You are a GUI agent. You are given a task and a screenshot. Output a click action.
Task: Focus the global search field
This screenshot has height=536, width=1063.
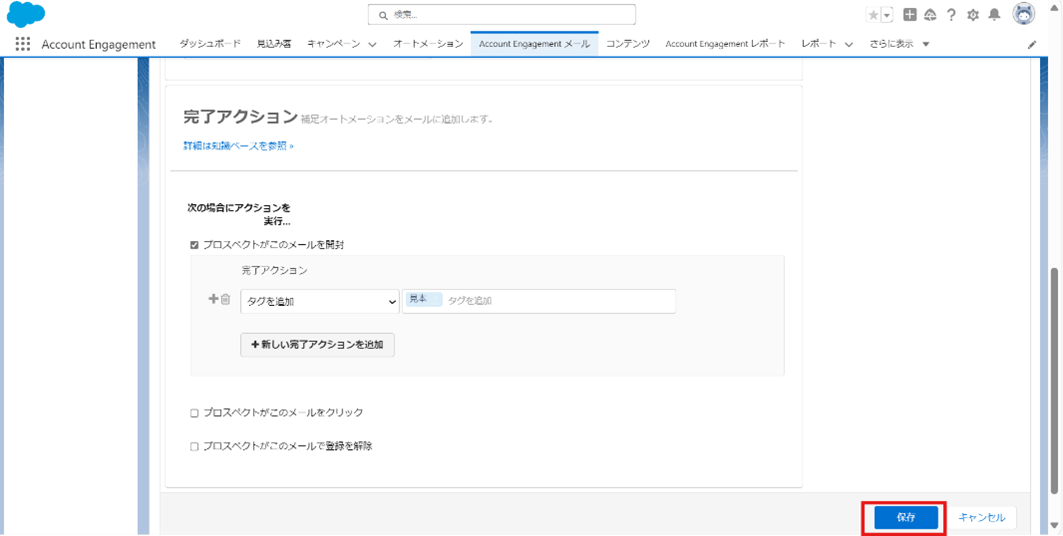[502, 14]
